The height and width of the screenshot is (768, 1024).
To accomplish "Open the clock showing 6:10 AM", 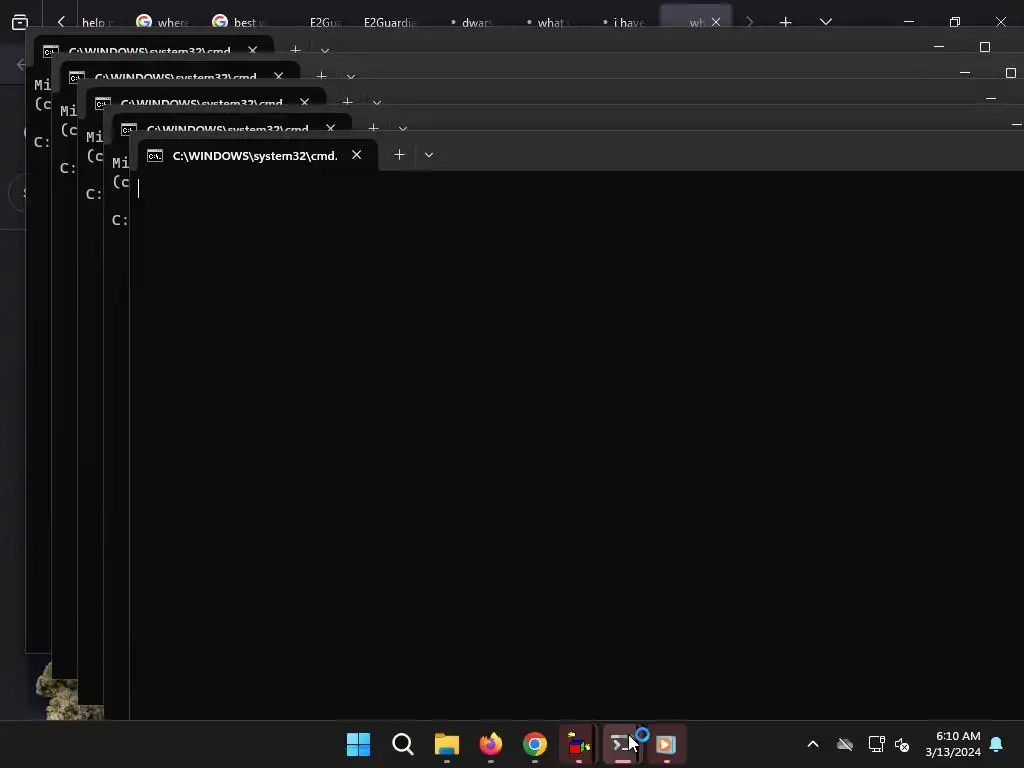I will (x=953, y=744).
